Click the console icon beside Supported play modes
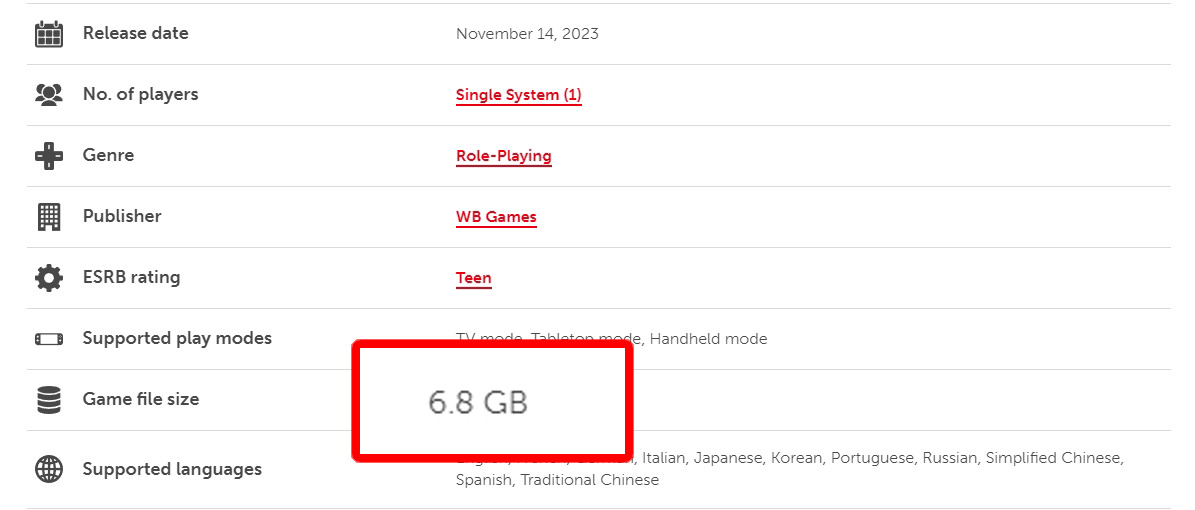This screenshot has height=510, width=1195. (x=49, y=339)
